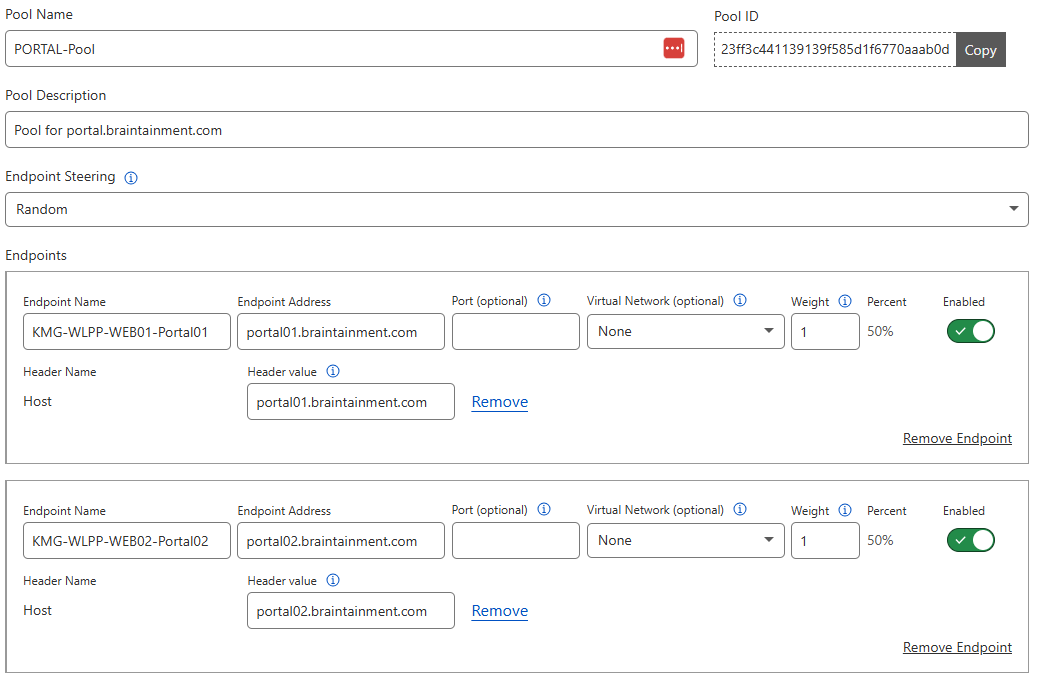Disable the KMG-WLPP-WEB02-Portal02 endpoint toggle
1040x680 pixels.
970,540
